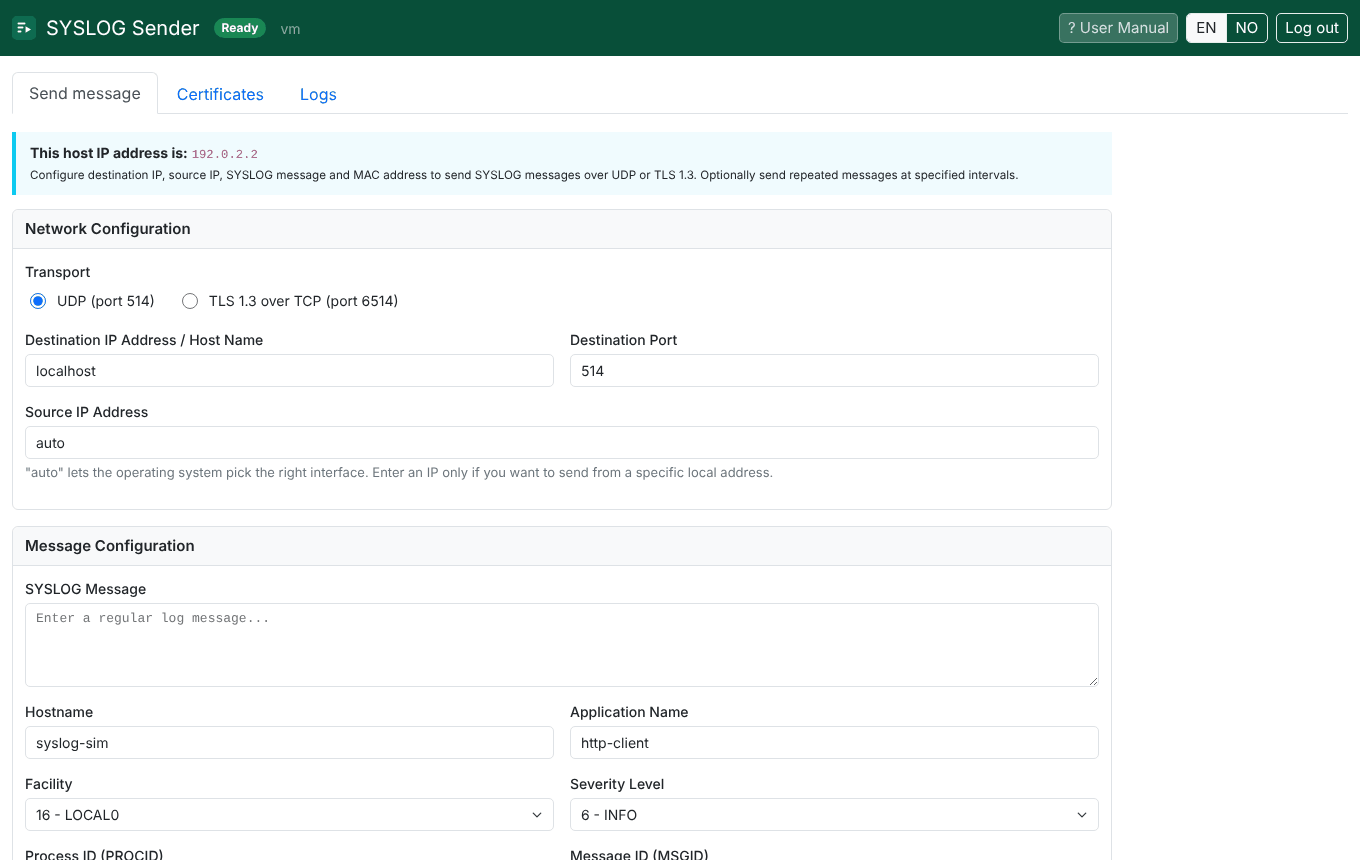
Task: Open the Severity Level dropdown
Action: pos(834,815)
